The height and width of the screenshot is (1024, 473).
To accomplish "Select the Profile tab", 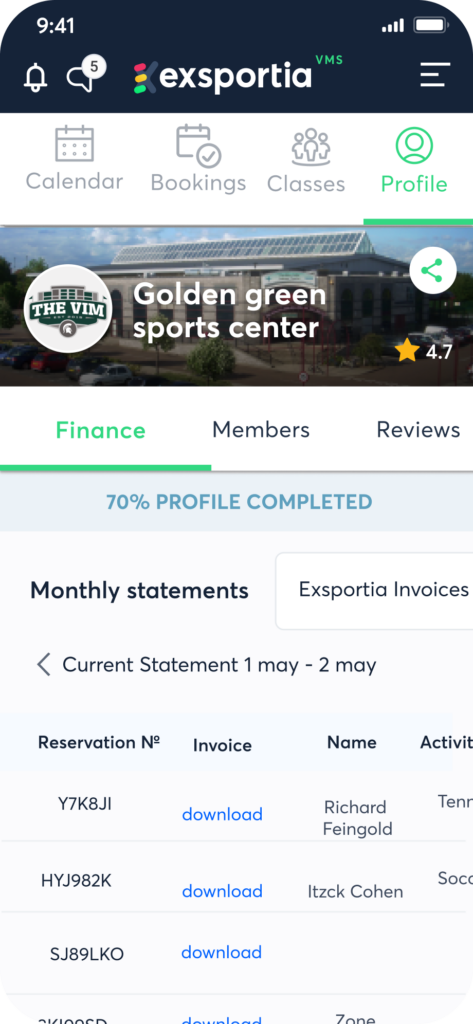I will pyautogui.click(x=414, y=161).
